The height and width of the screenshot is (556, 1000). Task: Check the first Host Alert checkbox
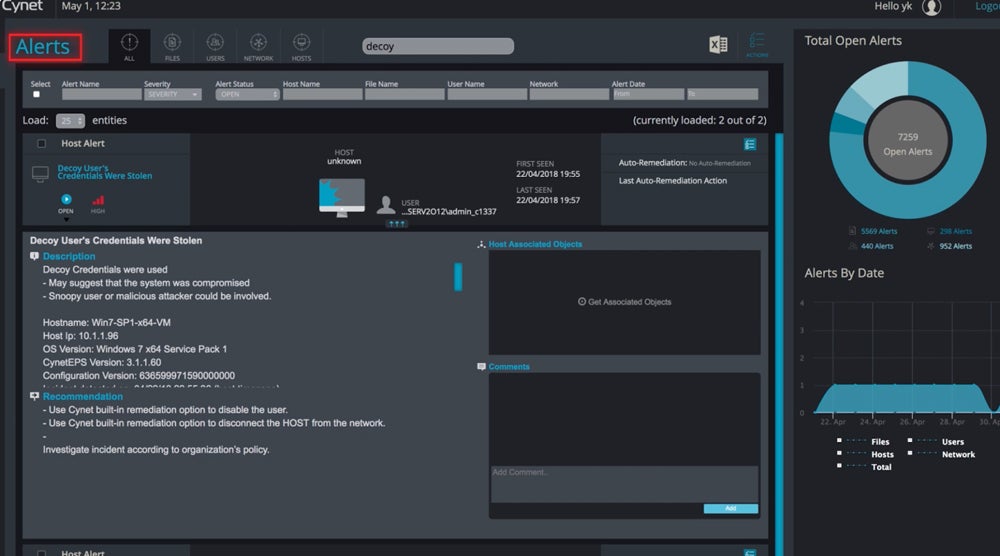point(41,144)
